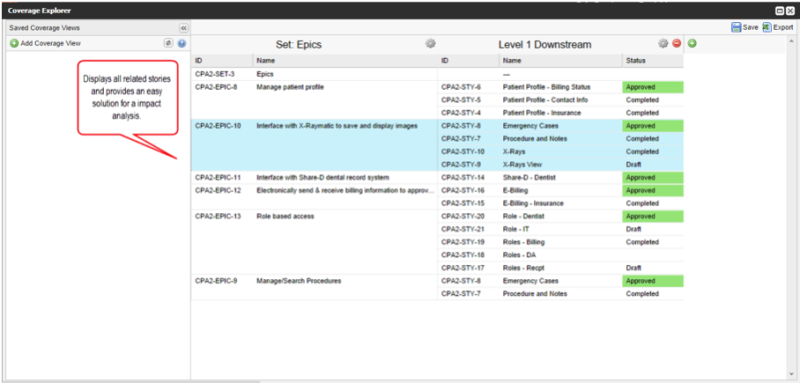Click Draft status of X-Rays View
Viewport: 800px width, 383px height.
pyautogui.click(x=633, y=165)
